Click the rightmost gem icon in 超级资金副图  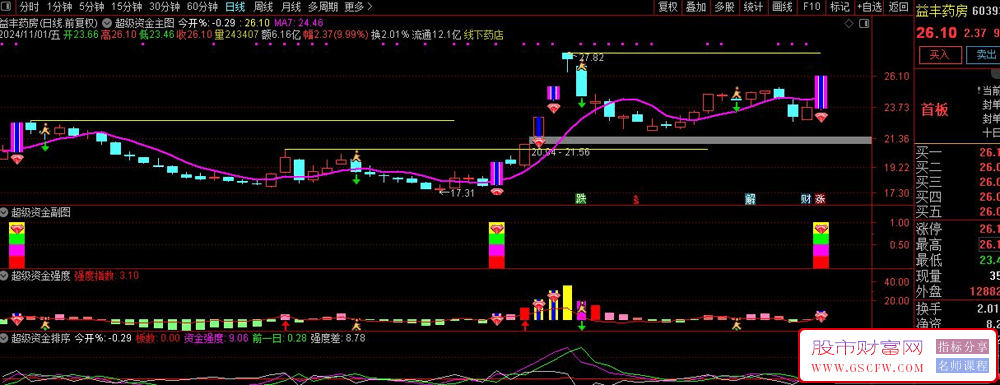[820, 228]
